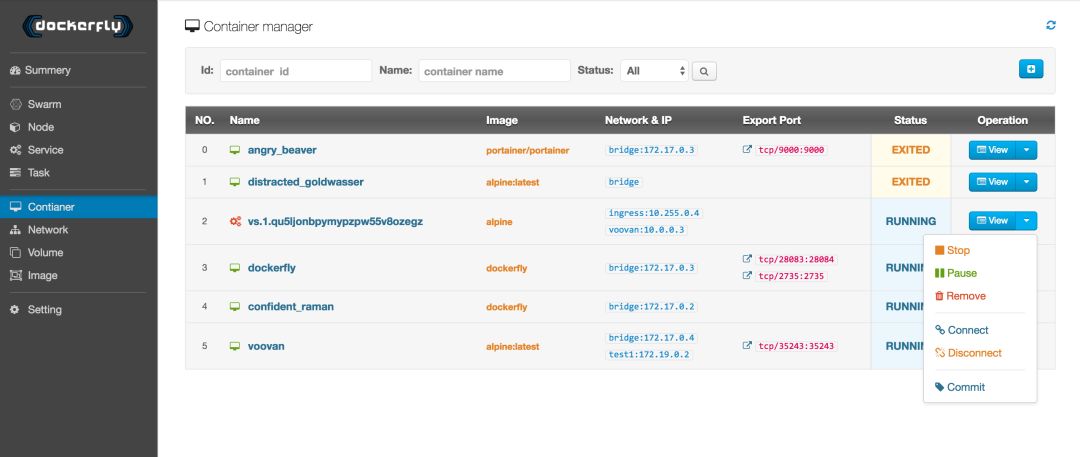Choose Commit in the operation menu
This screenshot has height=457, width=1080.
pyautogui.click(x=965, y=387)
